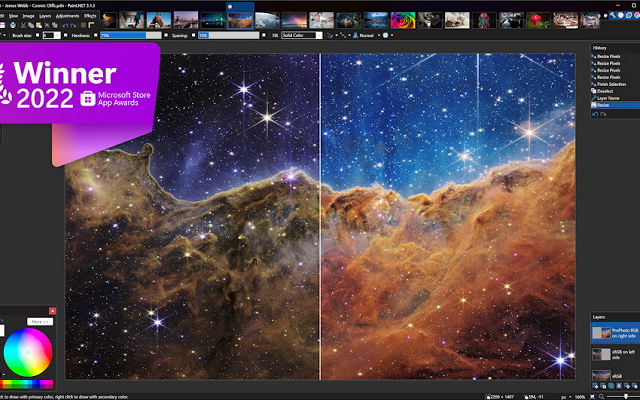The height and width of the screenshot is (400, 640).
Task: Toggle the History window clock icon
Action: tap(621, 15)
